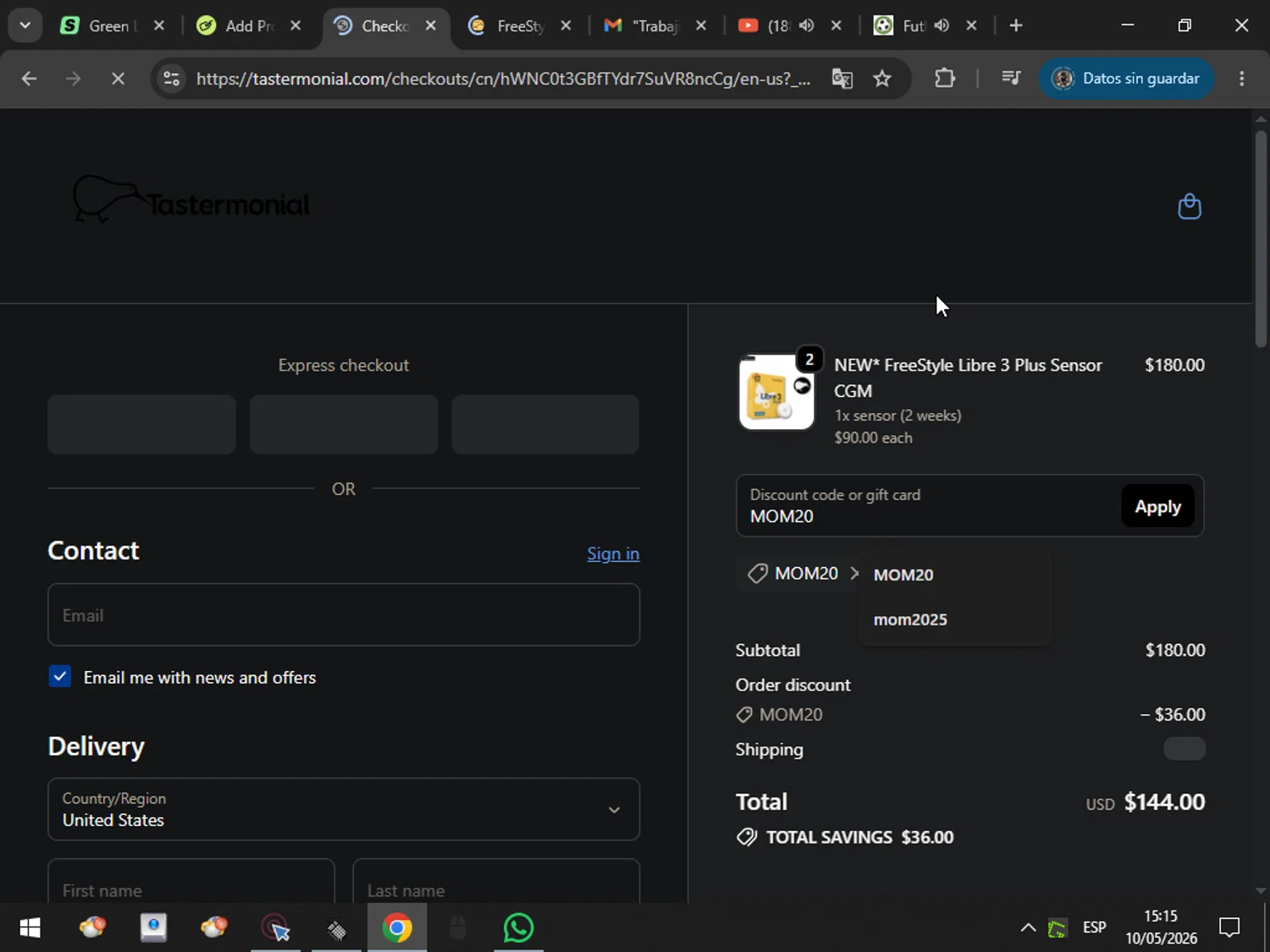Click the ESP language indicator
Screen dimensions: 1270x952
pos(1094,927)
